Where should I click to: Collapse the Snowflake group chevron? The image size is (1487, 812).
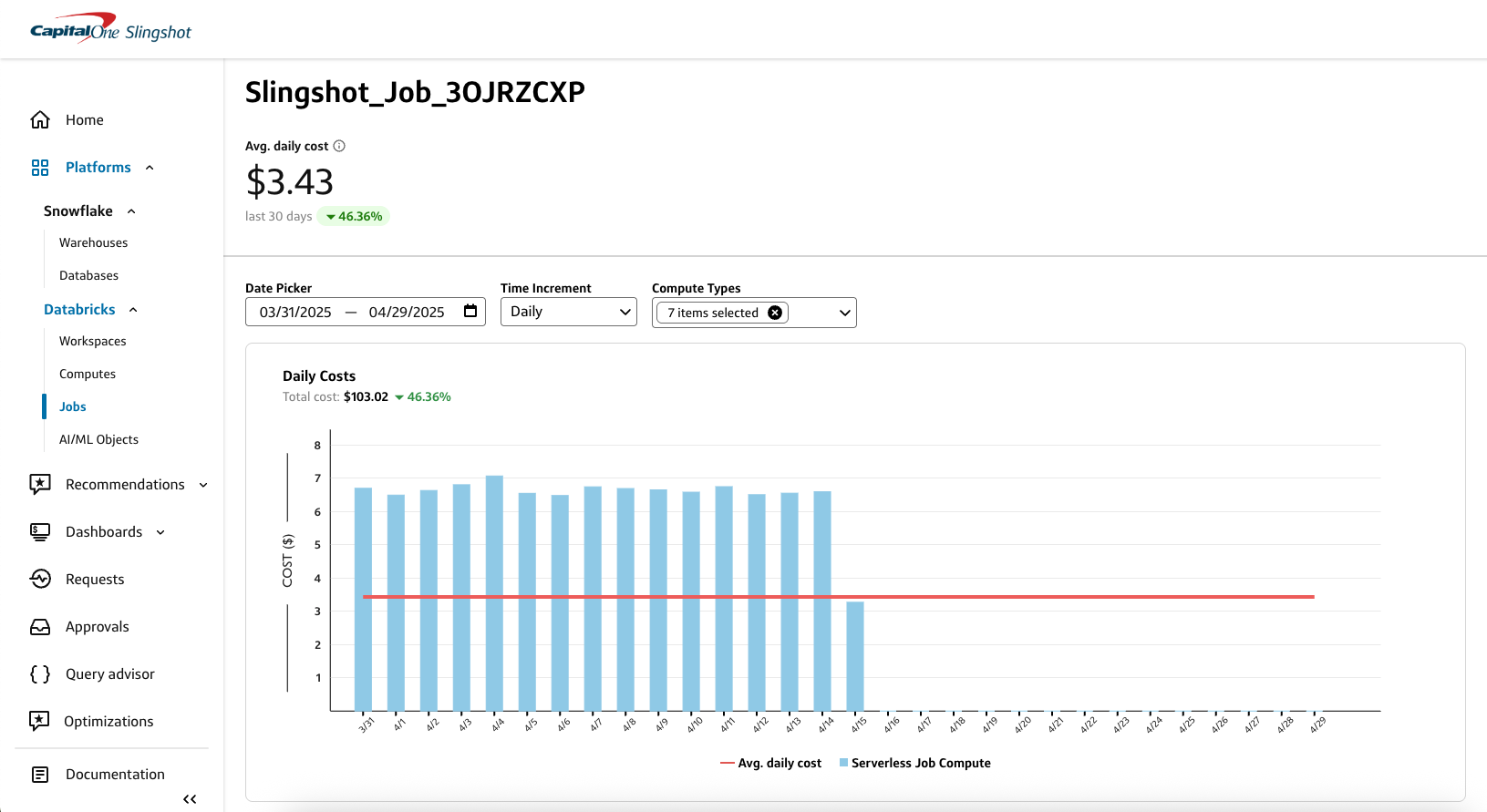click(131, 211)
